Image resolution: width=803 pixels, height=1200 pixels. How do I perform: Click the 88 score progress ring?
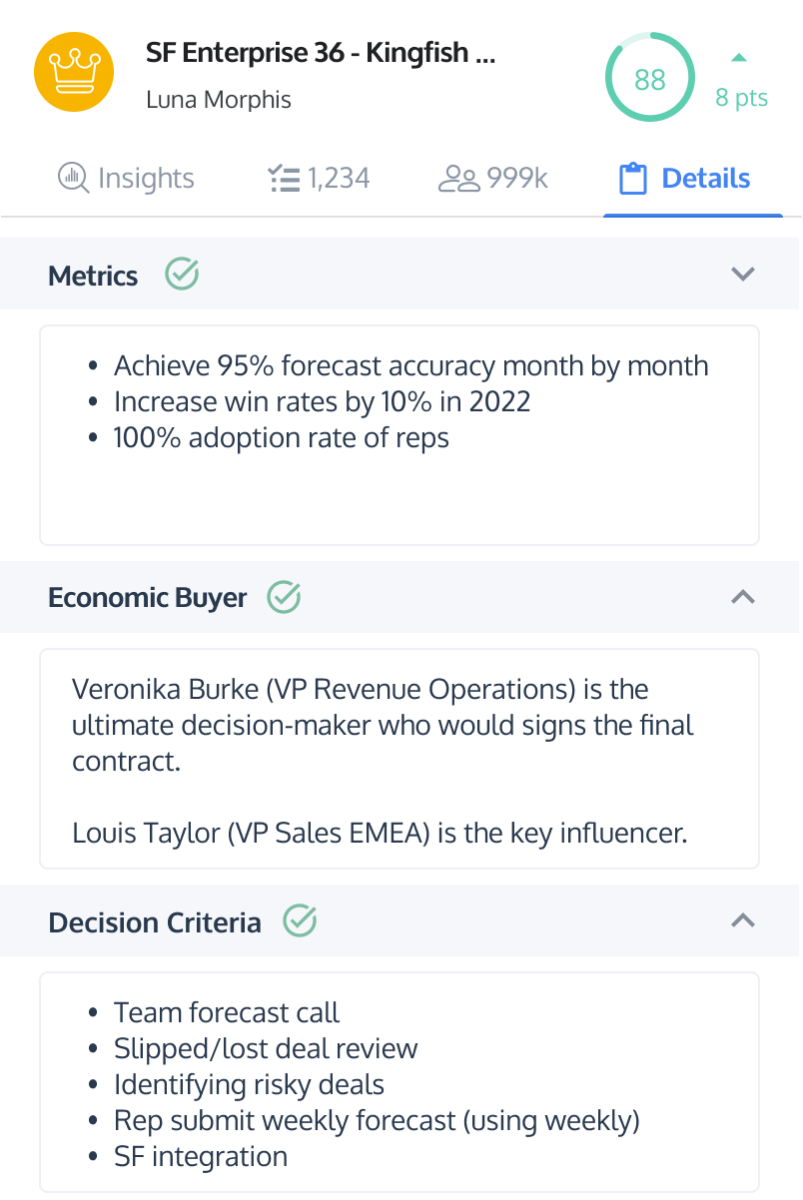point(649,78)
